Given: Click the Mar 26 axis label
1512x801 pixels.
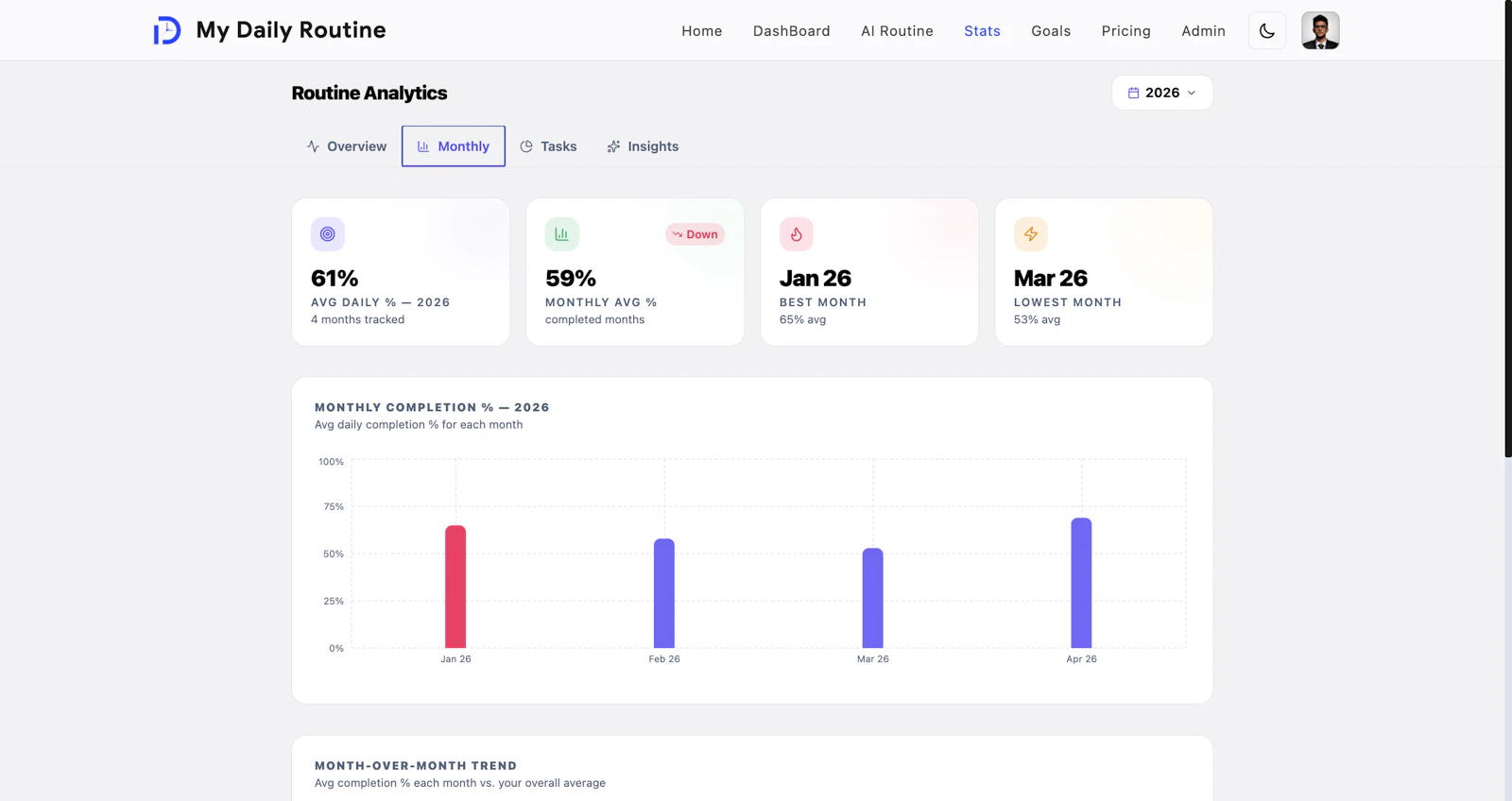Looking at the screenshot, I should pyautogui.click(x=873, y=659).
